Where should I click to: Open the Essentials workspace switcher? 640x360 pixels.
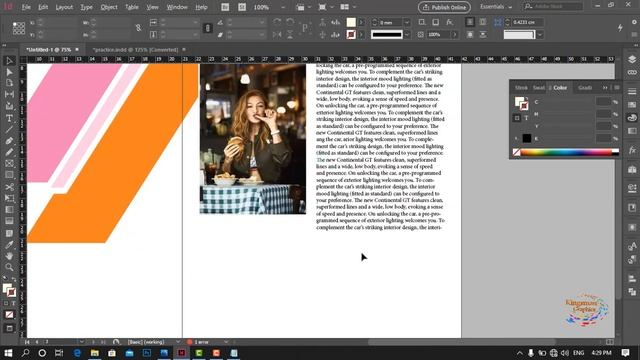(496, 7)
